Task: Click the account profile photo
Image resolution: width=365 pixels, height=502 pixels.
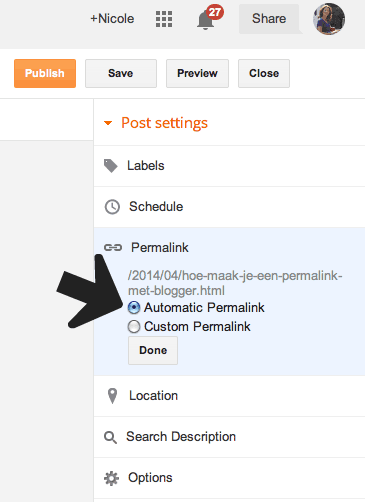Action: (x=329, y=19)
